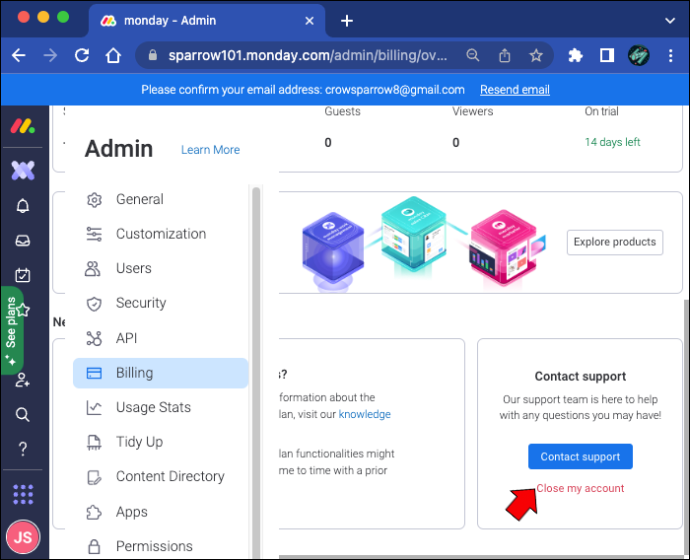Open the monday work management product icon
The width and height of the screenshot is (690, 560).
tap(23, 170)
